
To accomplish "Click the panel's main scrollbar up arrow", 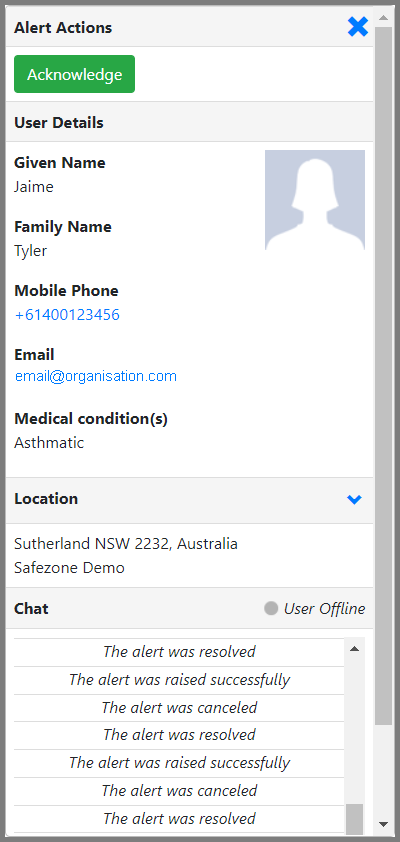I will coord(383,17).
